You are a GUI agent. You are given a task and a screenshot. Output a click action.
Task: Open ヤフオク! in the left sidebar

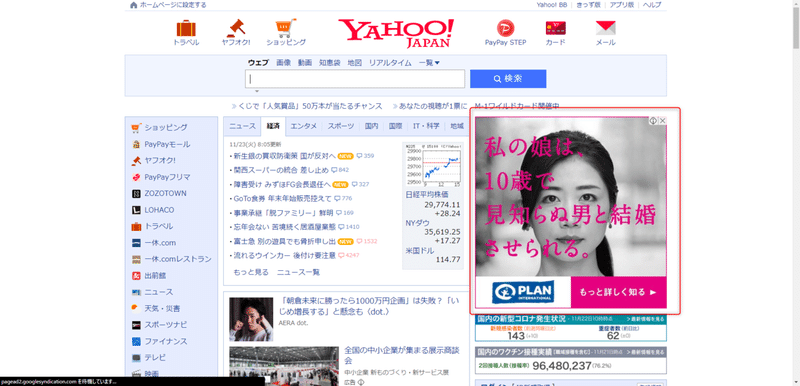160,160
